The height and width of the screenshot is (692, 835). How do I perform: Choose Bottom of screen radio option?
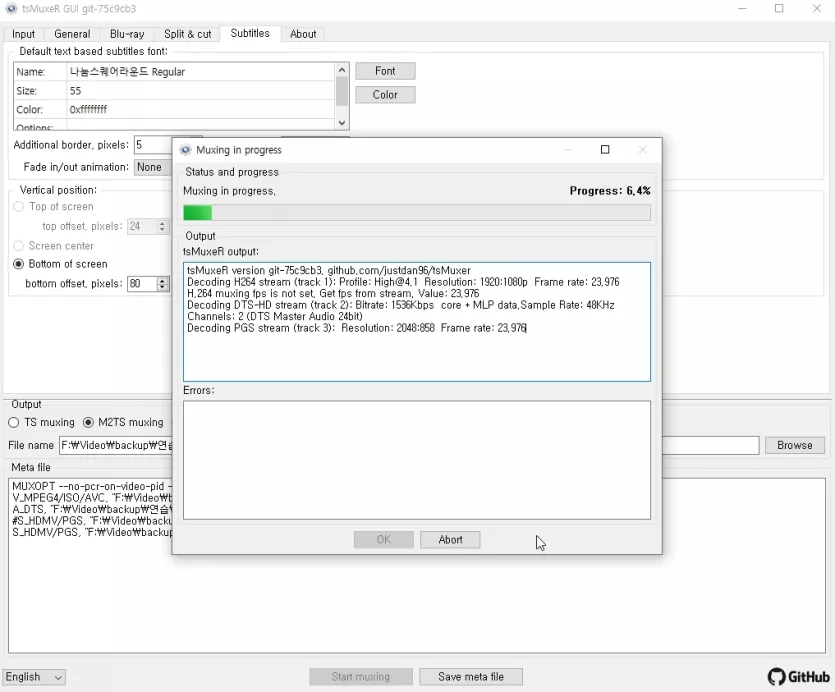click(x=60, y=264)
